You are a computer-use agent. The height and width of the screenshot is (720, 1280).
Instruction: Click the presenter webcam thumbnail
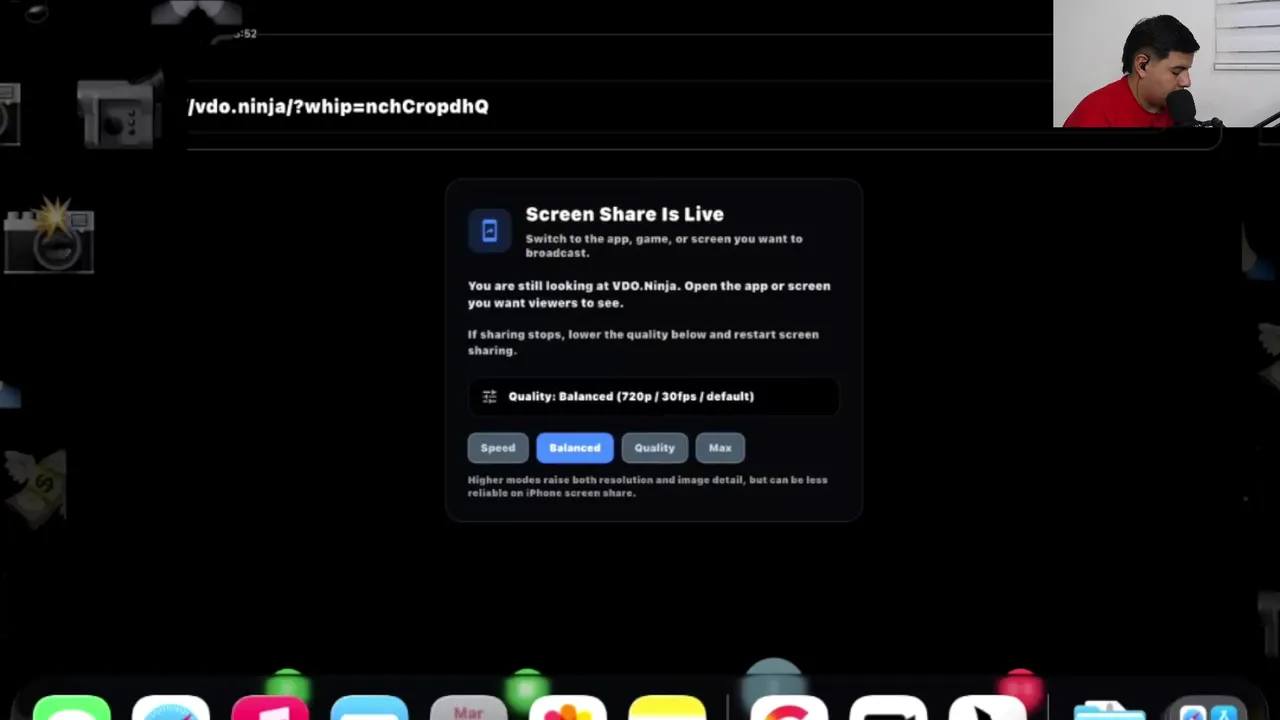click(x=1166, y=64)
